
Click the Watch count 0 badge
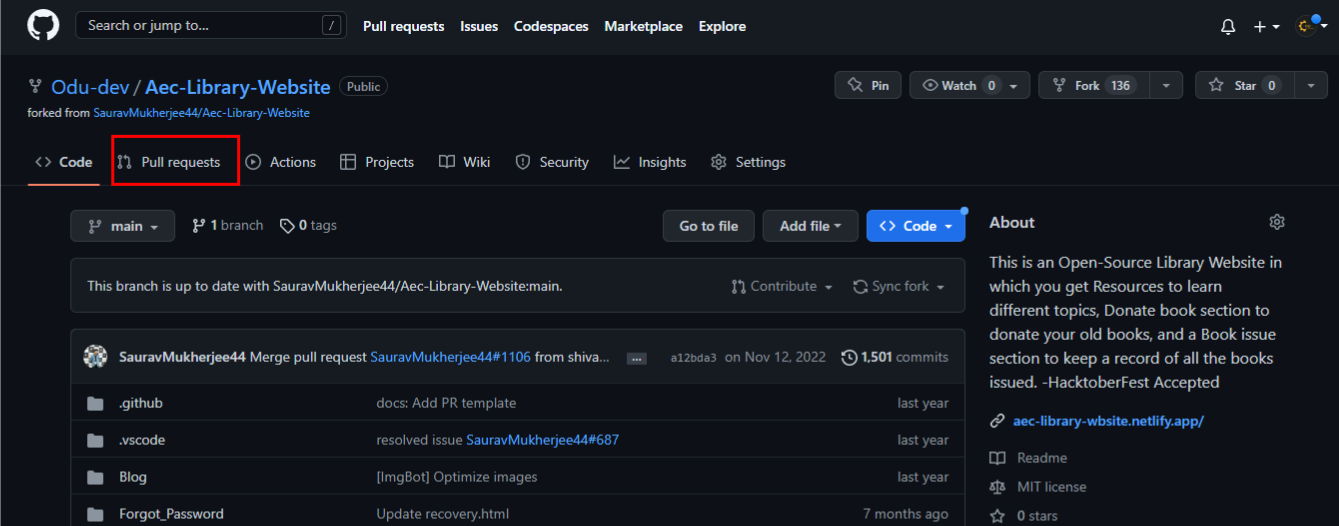click(991, 86)
